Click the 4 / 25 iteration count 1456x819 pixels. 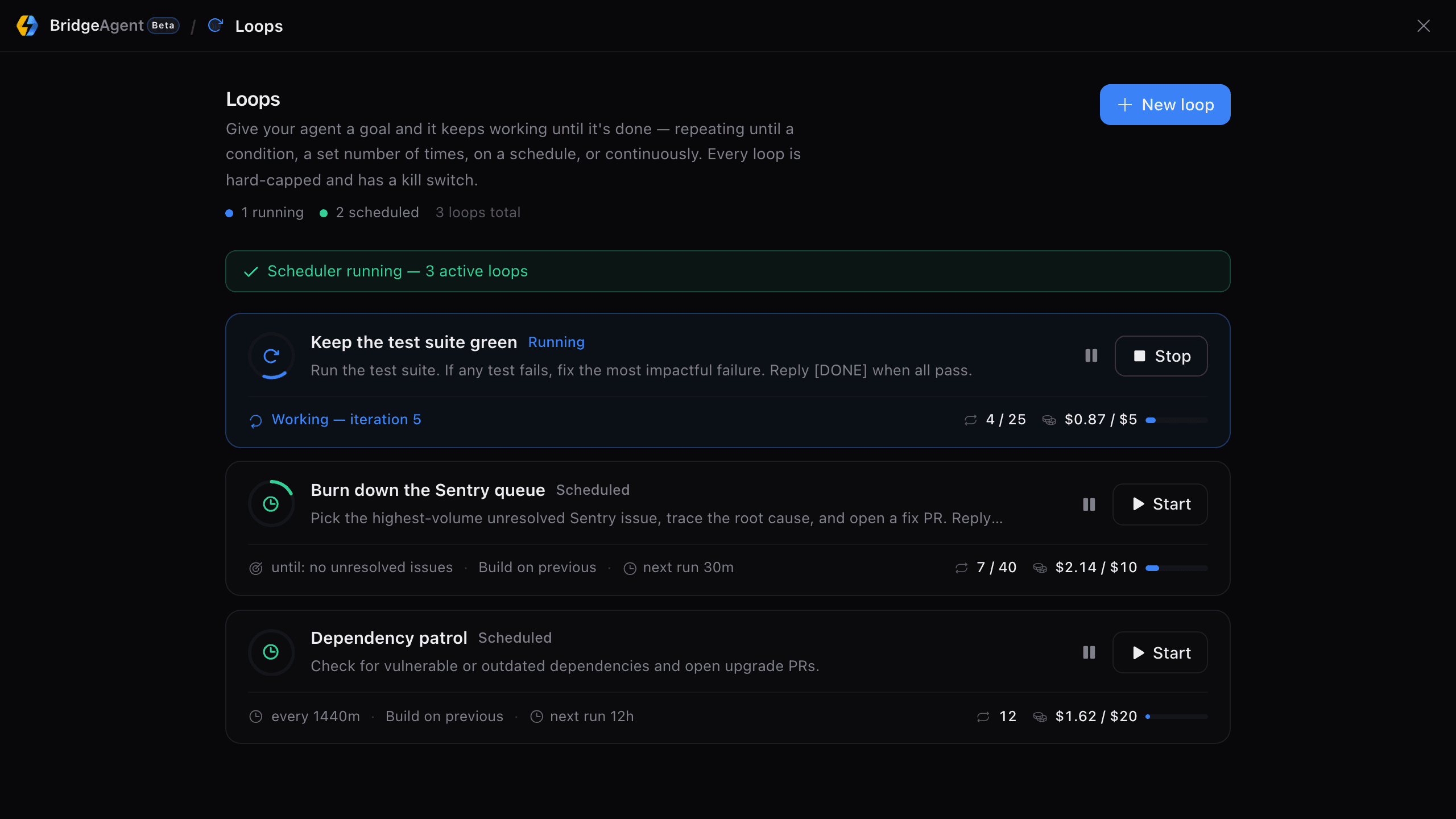point(1006,420)
